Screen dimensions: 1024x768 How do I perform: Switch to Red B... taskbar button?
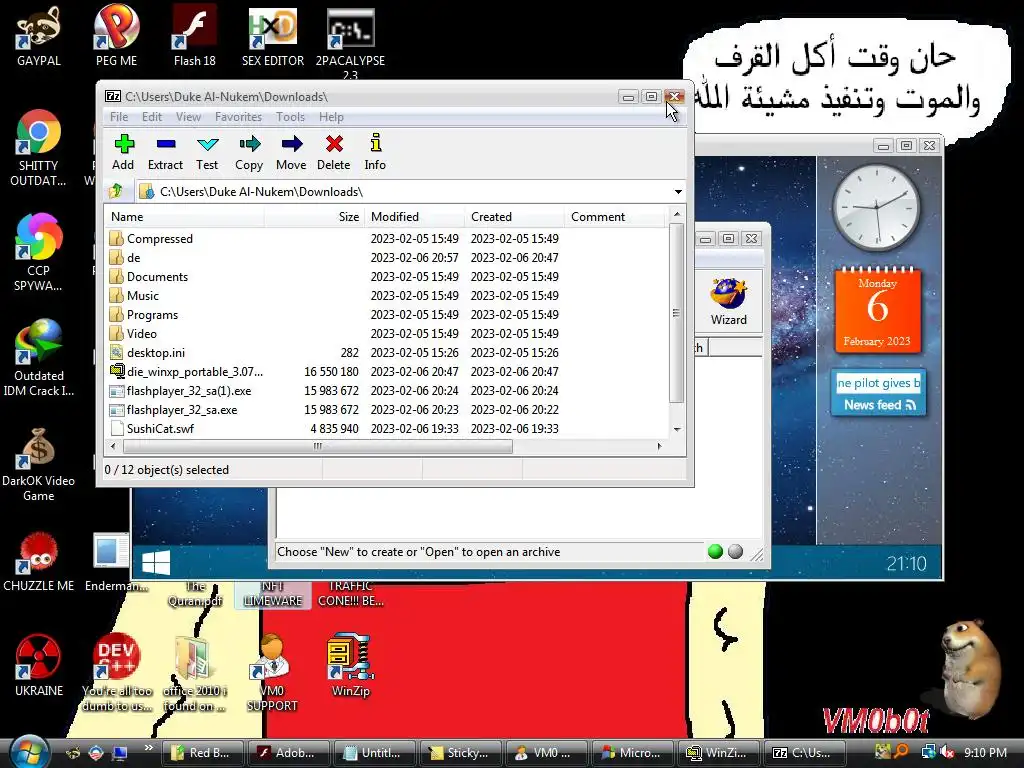(202, 753)
